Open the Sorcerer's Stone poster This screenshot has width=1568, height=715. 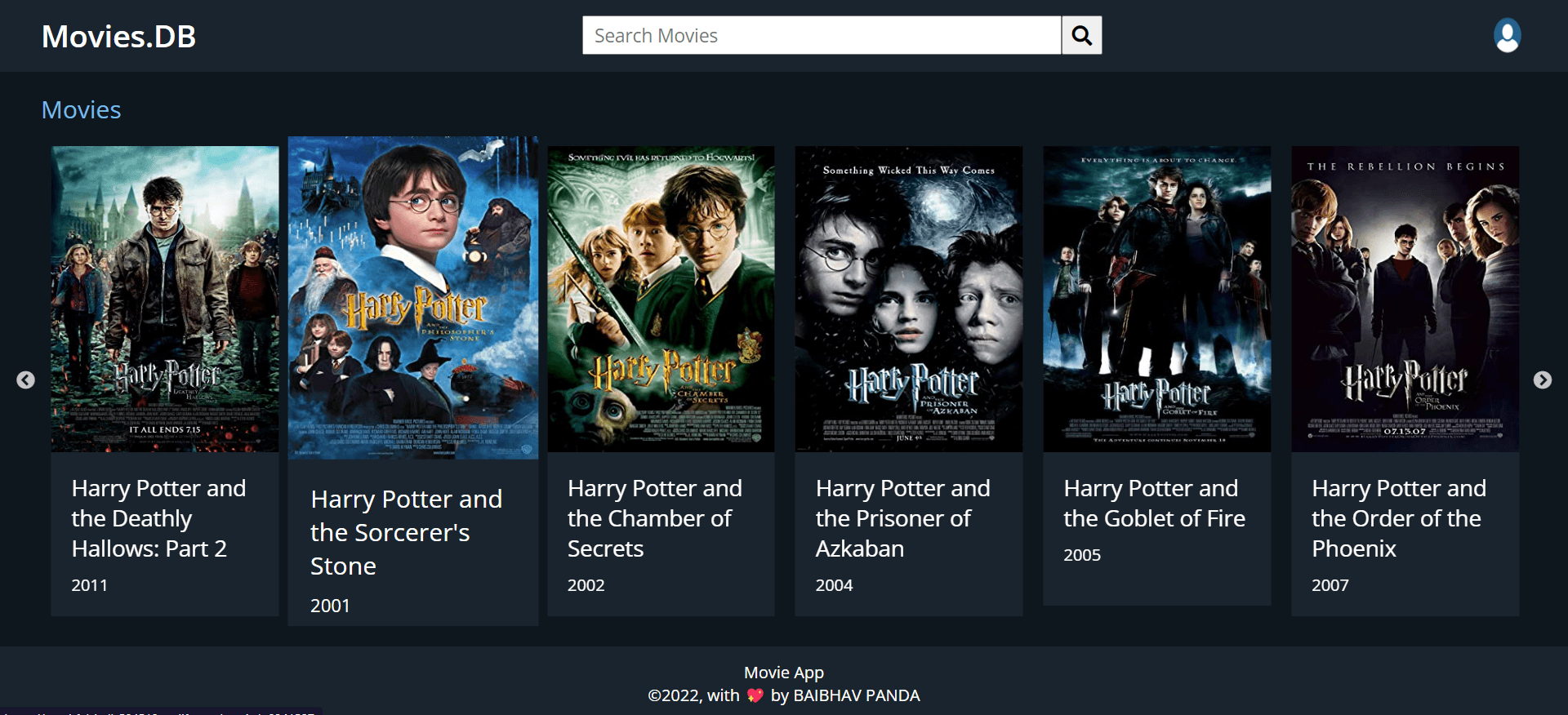click(x=413, y=298)
